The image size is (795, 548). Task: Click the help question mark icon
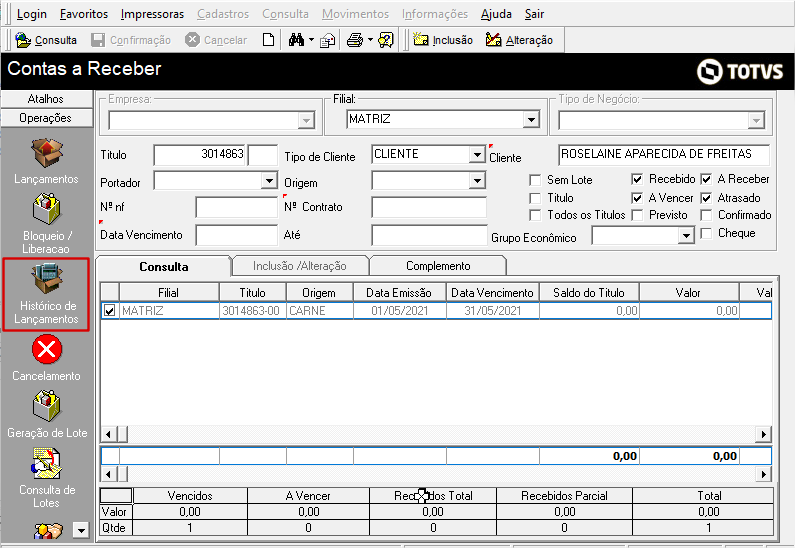click(386, 40)
